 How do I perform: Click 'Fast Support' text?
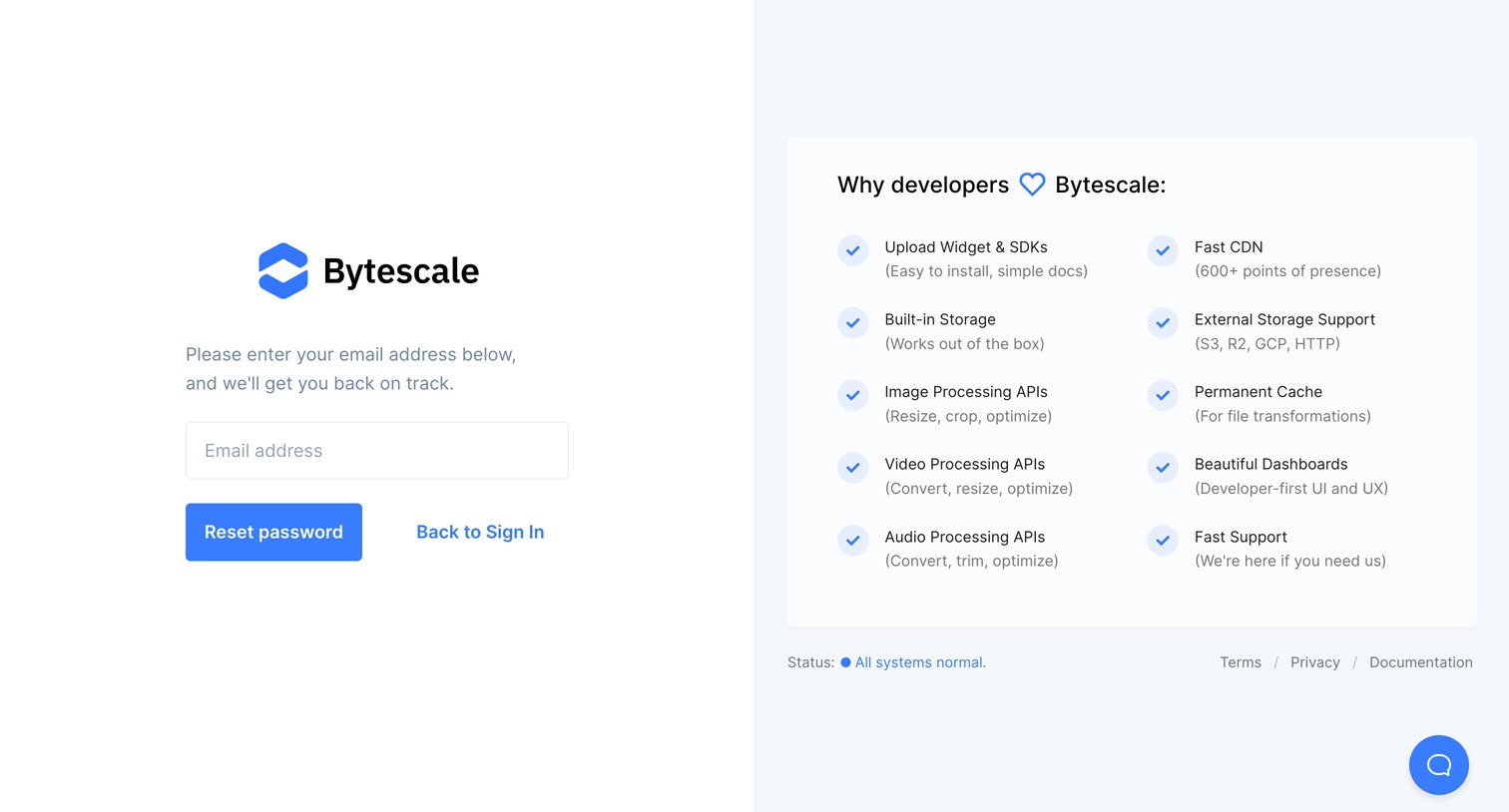coord(1241,537)
